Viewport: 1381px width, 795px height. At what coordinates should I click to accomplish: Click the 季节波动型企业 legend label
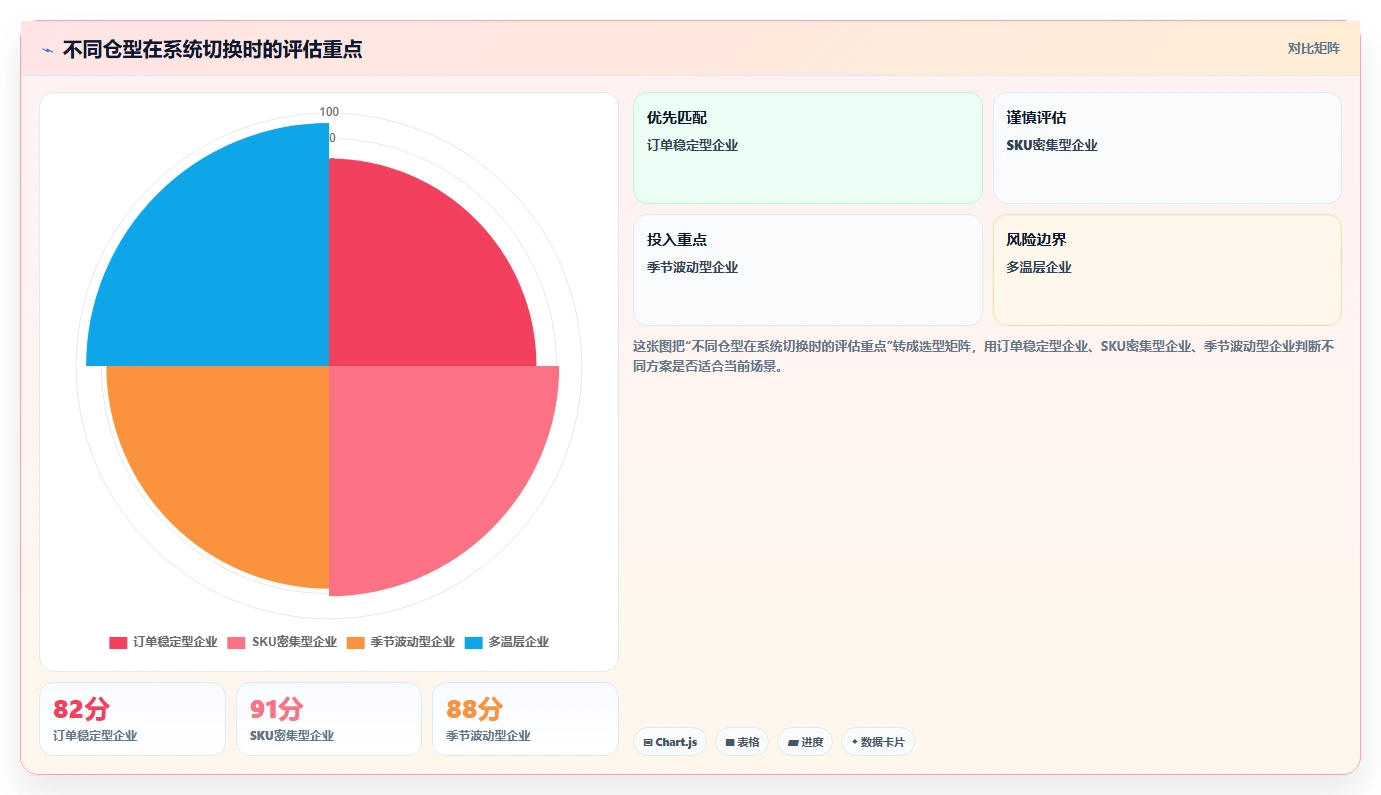click(x=412, y=642)
